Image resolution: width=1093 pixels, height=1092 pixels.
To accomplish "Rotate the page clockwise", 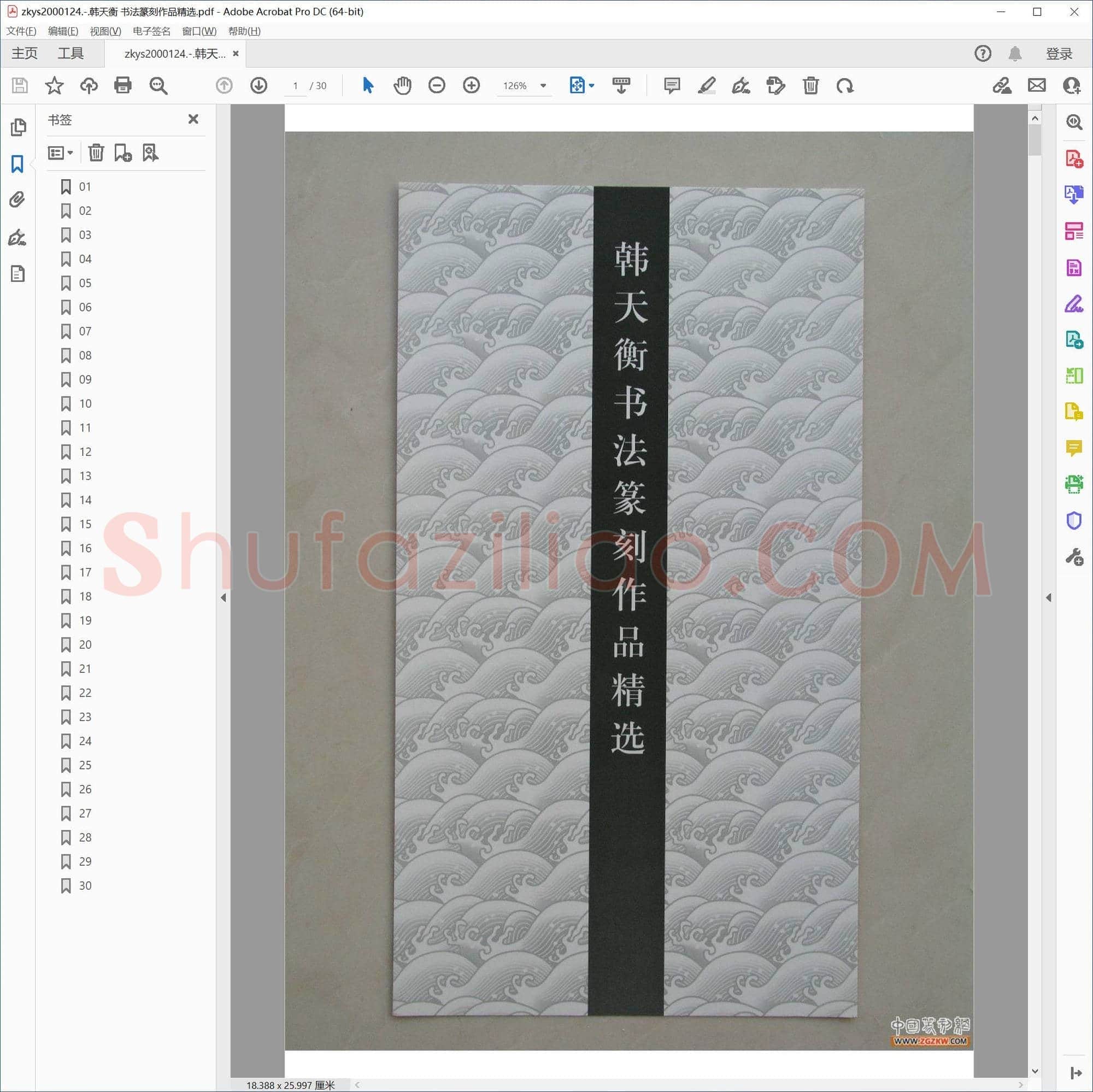I will (x=845, y=86).
